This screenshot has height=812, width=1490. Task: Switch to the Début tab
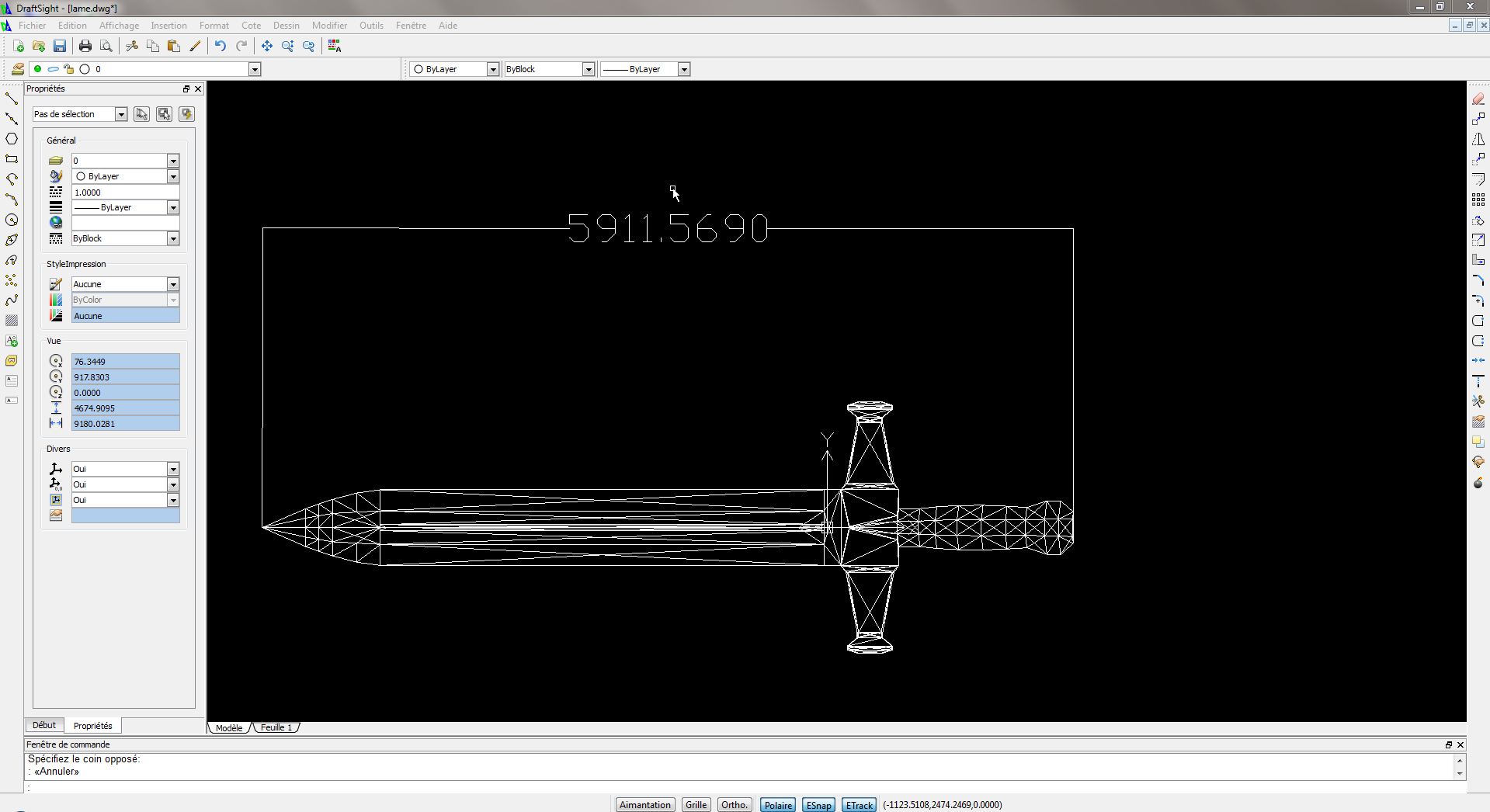(x=44, y=725)
